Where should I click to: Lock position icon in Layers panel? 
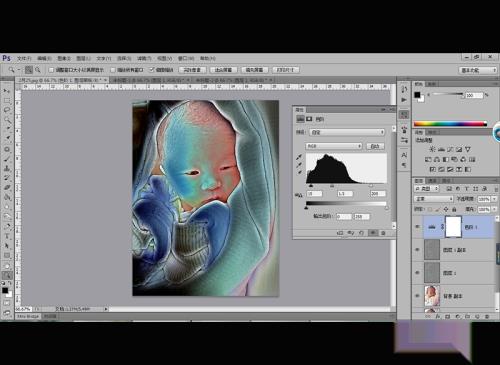pos(446,209)
